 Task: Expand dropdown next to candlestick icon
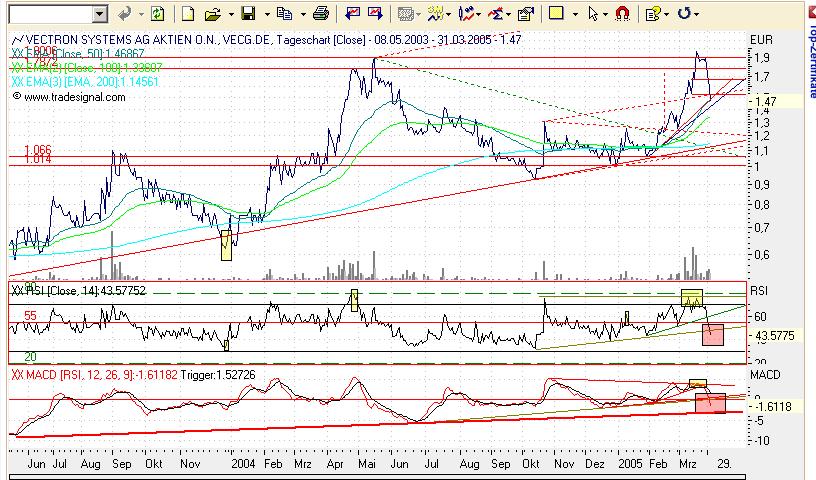tap(478, 14)
